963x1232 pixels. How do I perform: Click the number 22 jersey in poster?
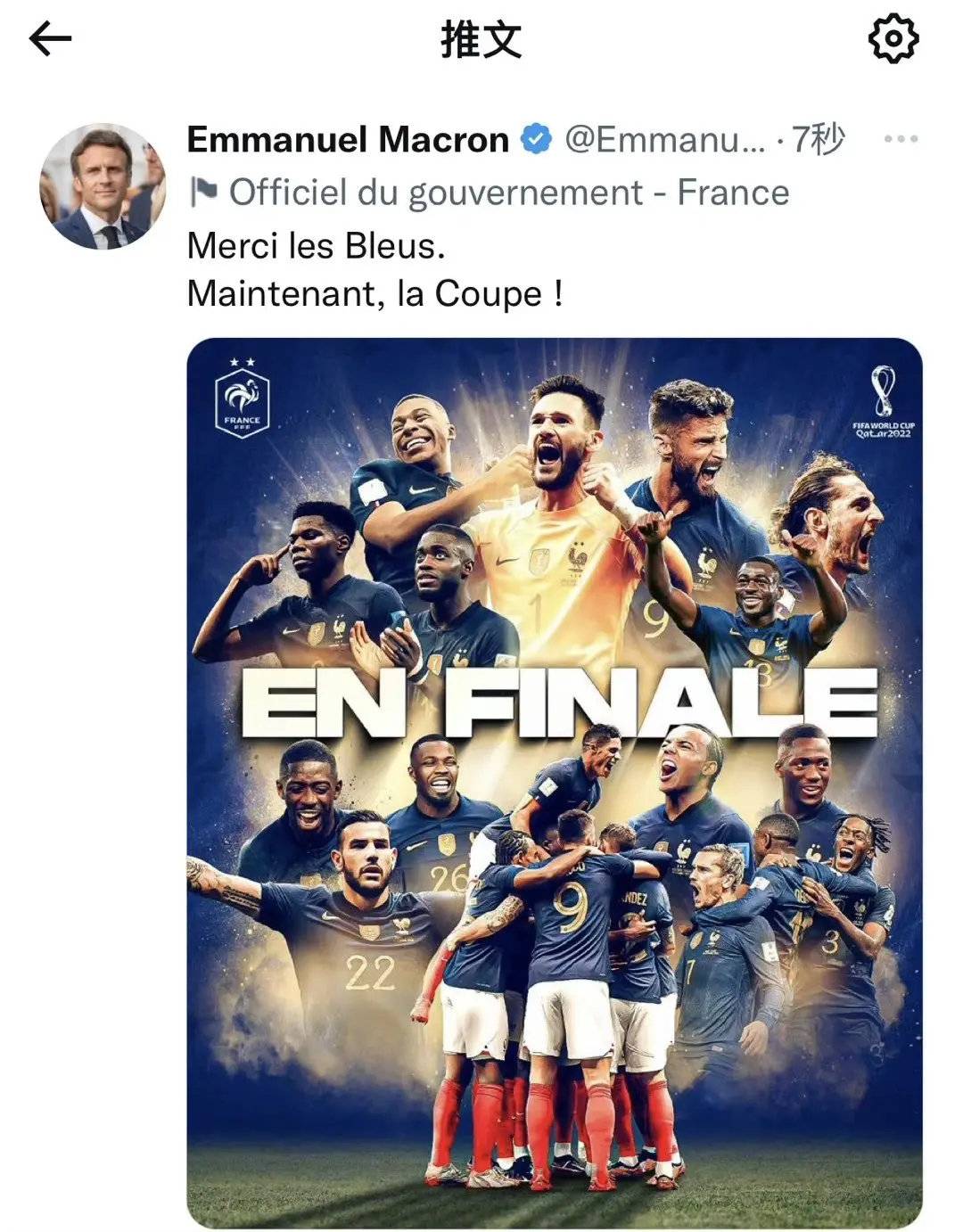coord(370,972)
